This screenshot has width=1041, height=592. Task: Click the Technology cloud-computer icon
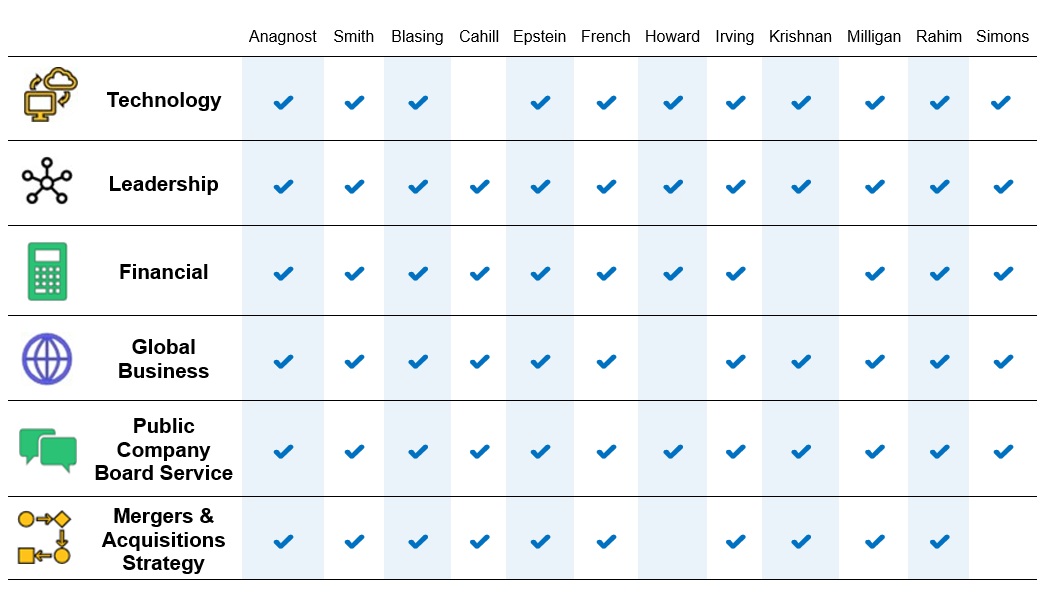(50, 95)
